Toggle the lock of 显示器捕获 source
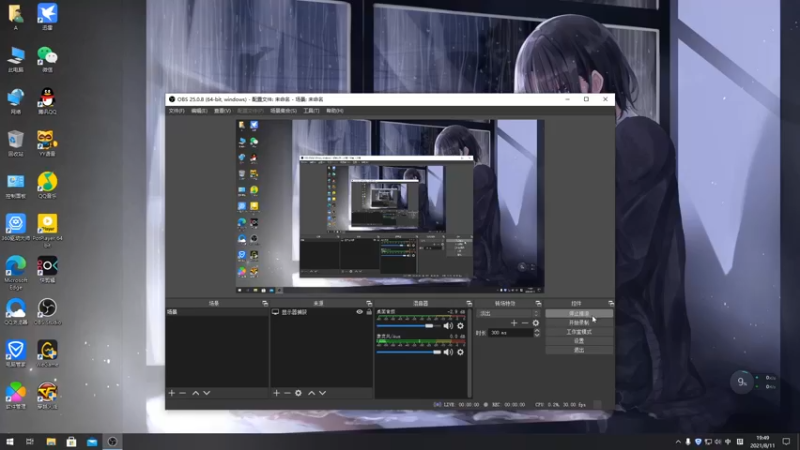The height and width of the screenshot is (450, 800). pos(369,312)
